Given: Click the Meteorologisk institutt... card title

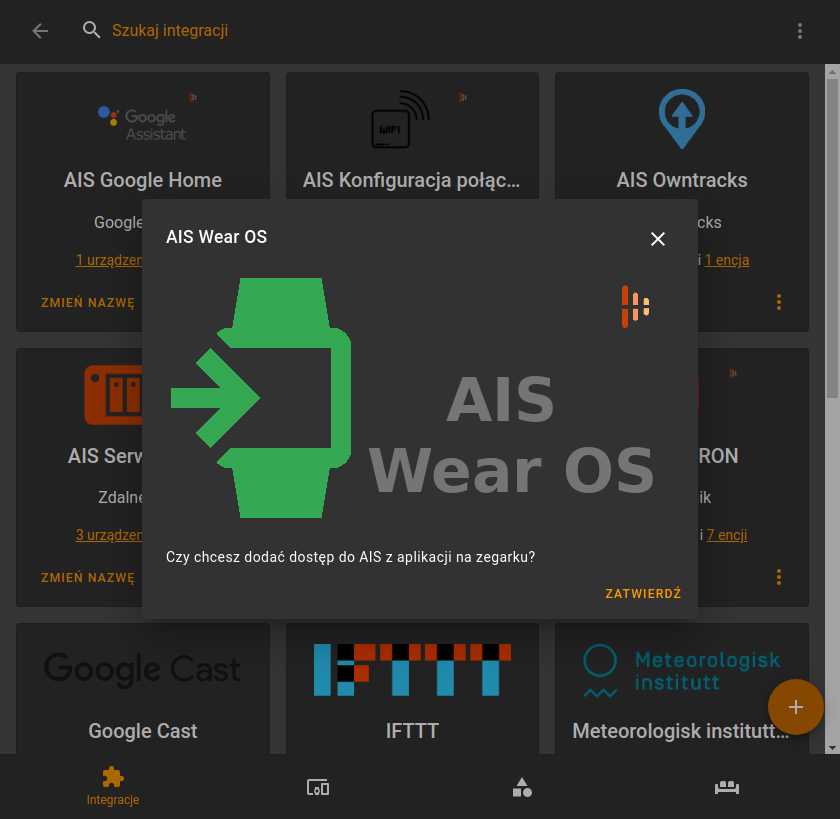Looking at the screenshot, I should [x=681, y=731].
